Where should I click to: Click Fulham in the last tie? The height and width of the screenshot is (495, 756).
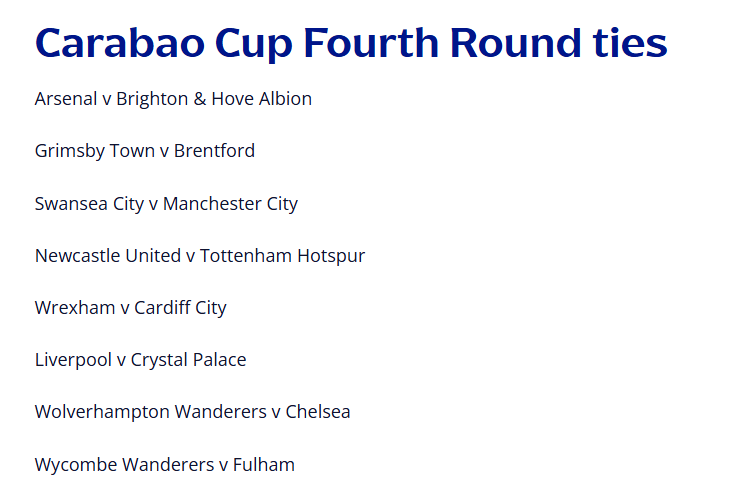263,465
